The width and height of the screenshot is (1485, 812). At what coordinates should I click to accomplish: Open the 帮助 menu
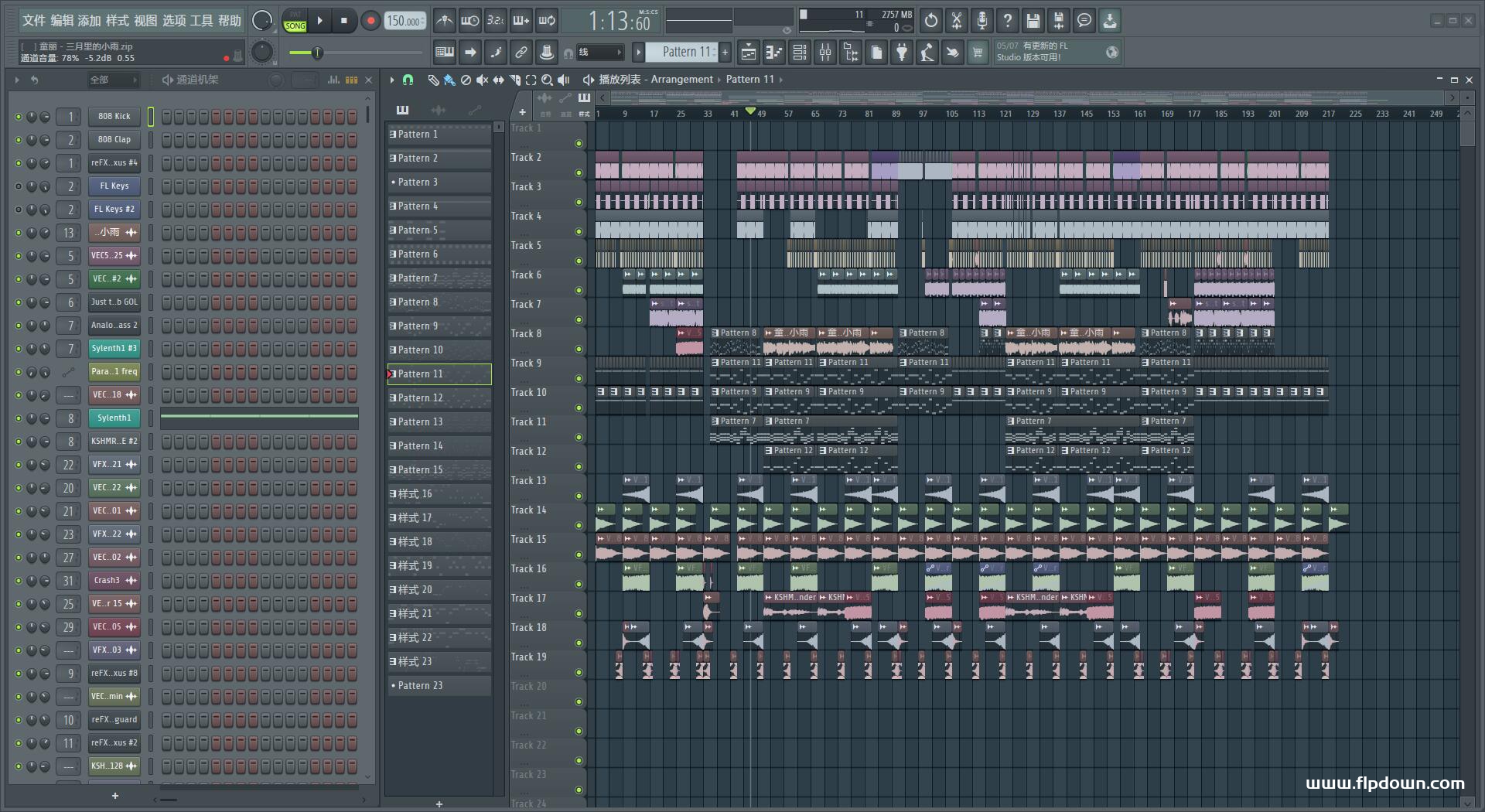(229, 21)
